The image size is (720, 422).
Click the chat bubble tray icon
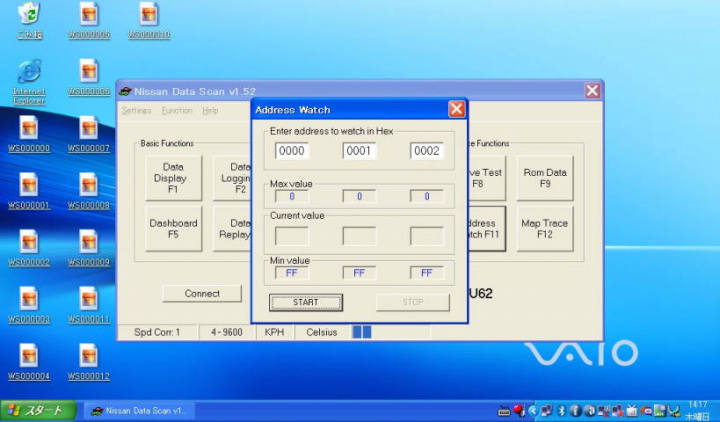tap(647, 411)
